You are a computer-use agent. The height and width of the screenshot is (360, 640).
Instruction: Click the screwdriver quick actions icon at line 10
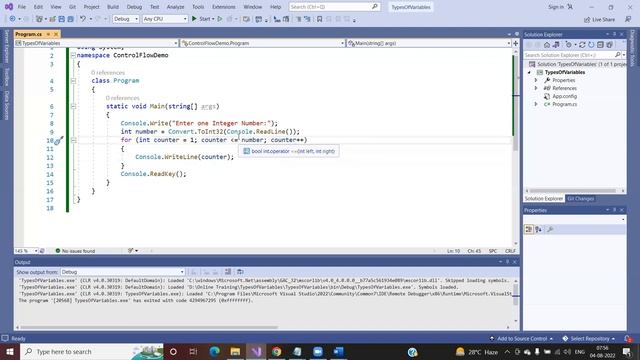pyautogui.click(x=58, y=141)
